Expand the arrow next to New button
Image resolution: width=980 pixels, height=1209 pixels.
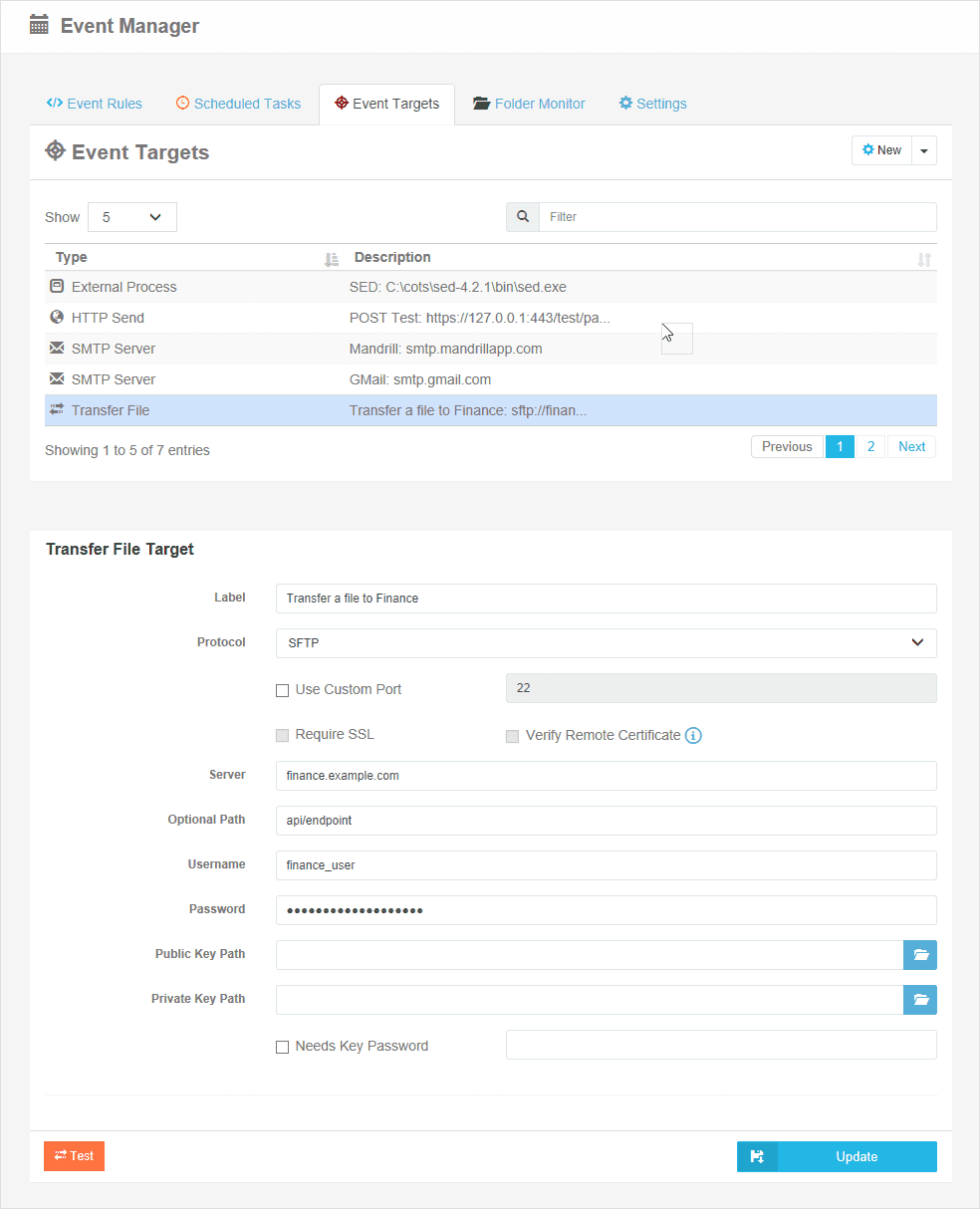[x=924, y=150]
